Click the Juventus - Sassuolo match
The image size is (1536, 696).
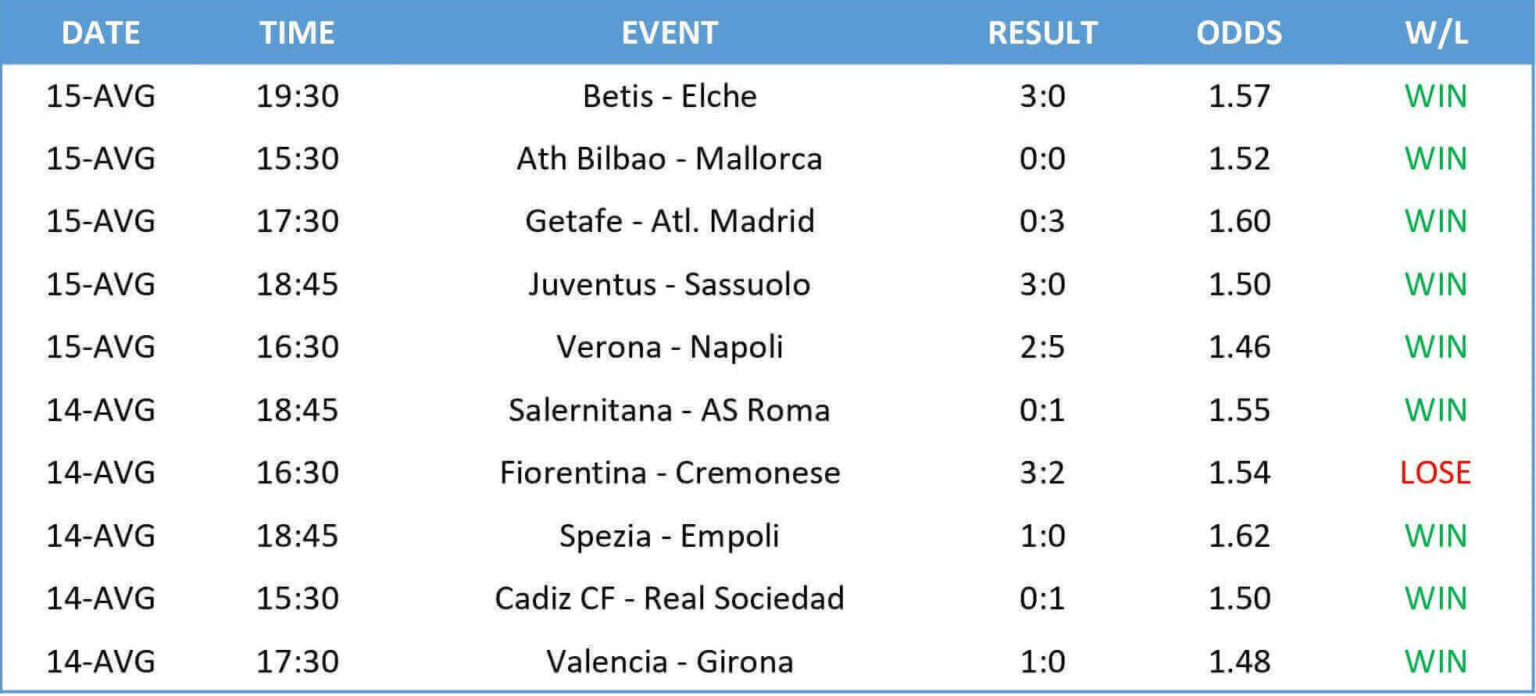coord(669,284)
